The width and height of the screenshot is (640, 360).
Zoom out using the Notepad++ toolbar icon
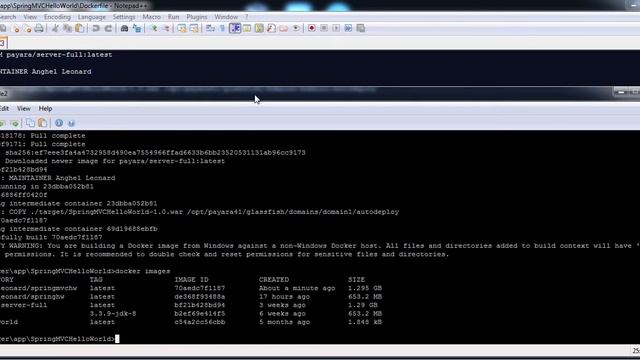pos(166,28)
